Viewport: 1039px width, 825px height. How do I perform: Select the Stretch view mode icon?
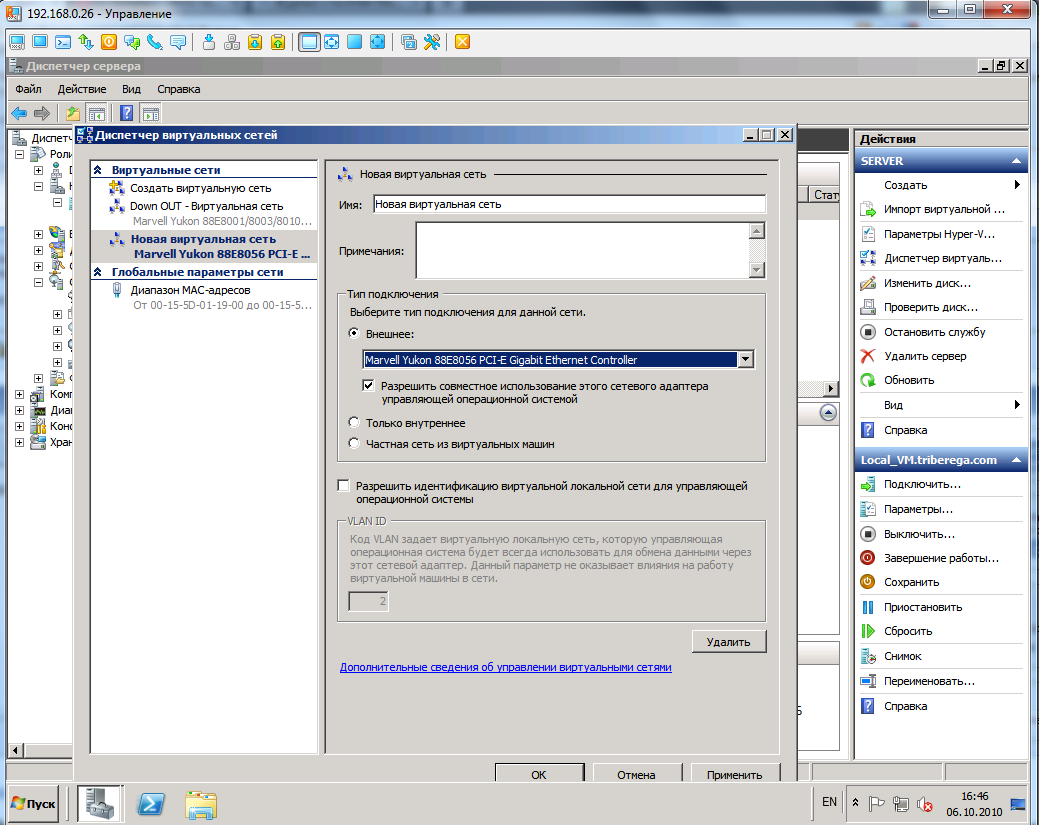(x=331, y=42)
